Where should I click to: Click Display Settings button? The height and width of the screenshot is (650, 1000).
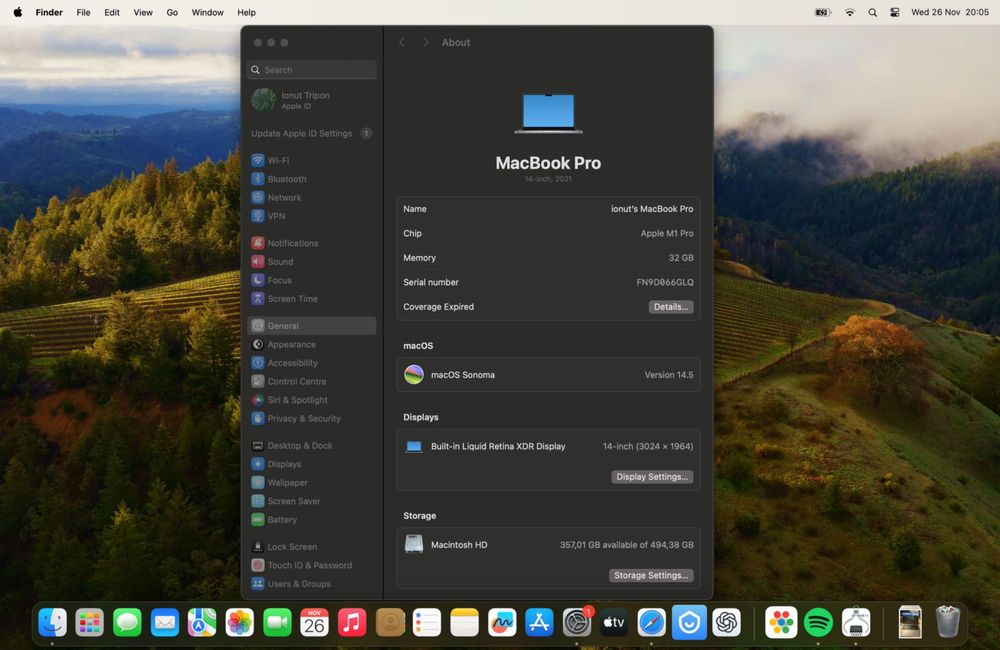pos(652,476)
